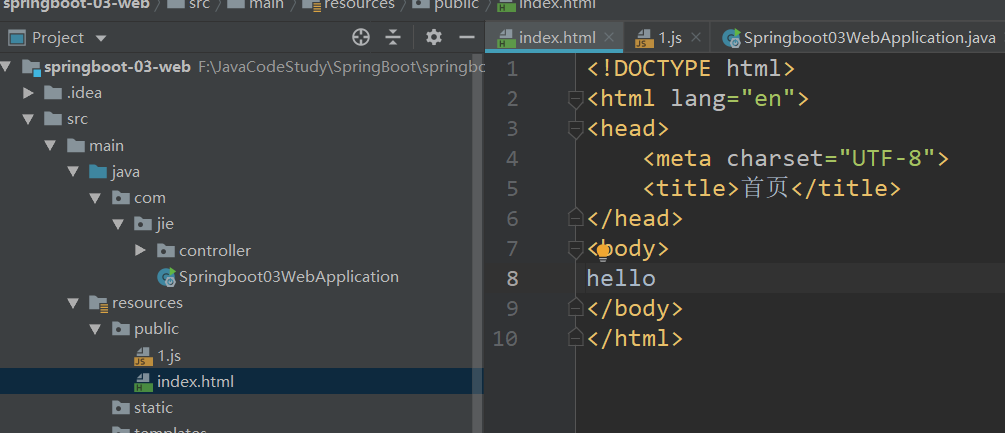The width and height of the screenshot is (1005, 433).
Task: Click the collapse all icon in Project panel
Action: tap(393, 38)
